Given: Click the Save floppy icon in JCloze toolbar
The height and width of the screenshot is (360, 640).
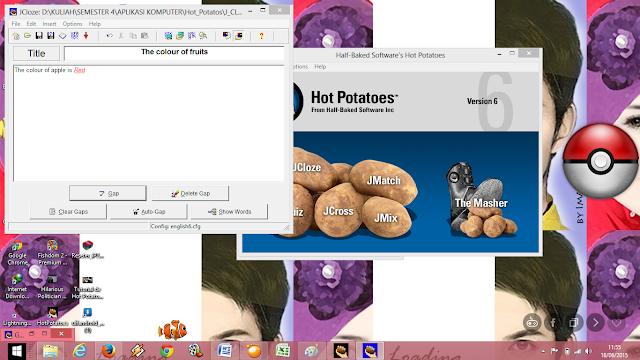Looking at the screenshot, I should pos(39,36).
